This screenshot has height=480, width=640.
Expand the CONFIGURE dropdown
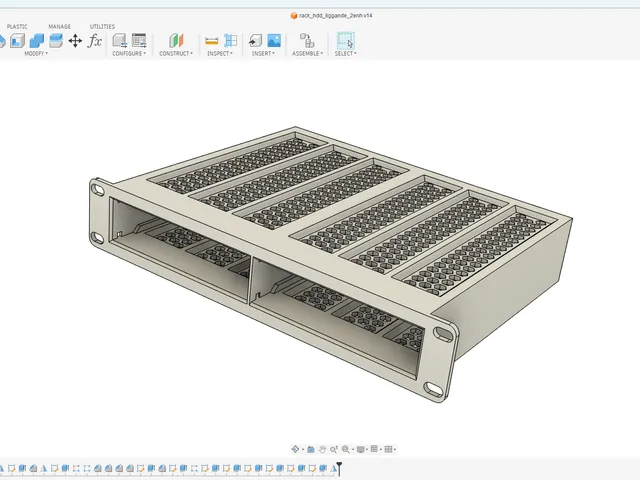(x=129, y=53)
